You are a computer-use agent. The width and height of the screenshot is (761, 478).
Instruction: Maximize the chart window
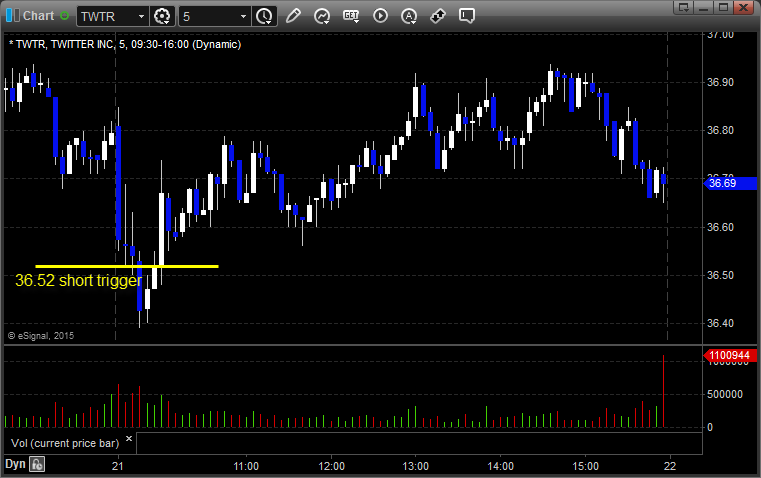coord(723,7)
